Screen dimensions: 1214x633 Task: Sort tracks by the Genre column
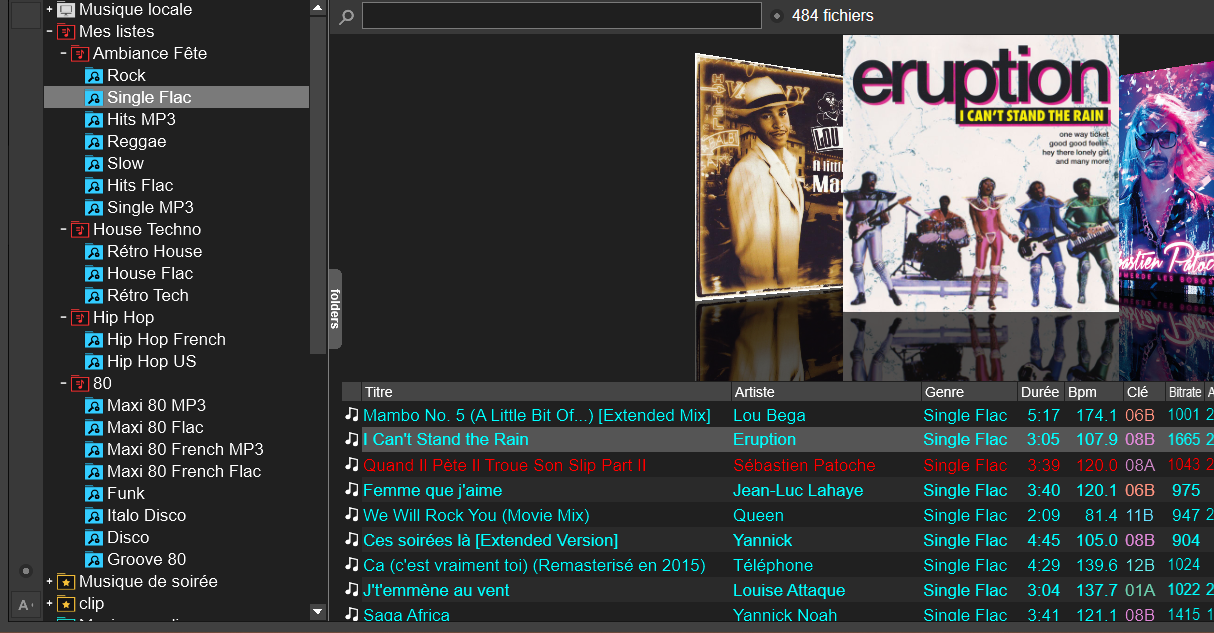[969, 392]
